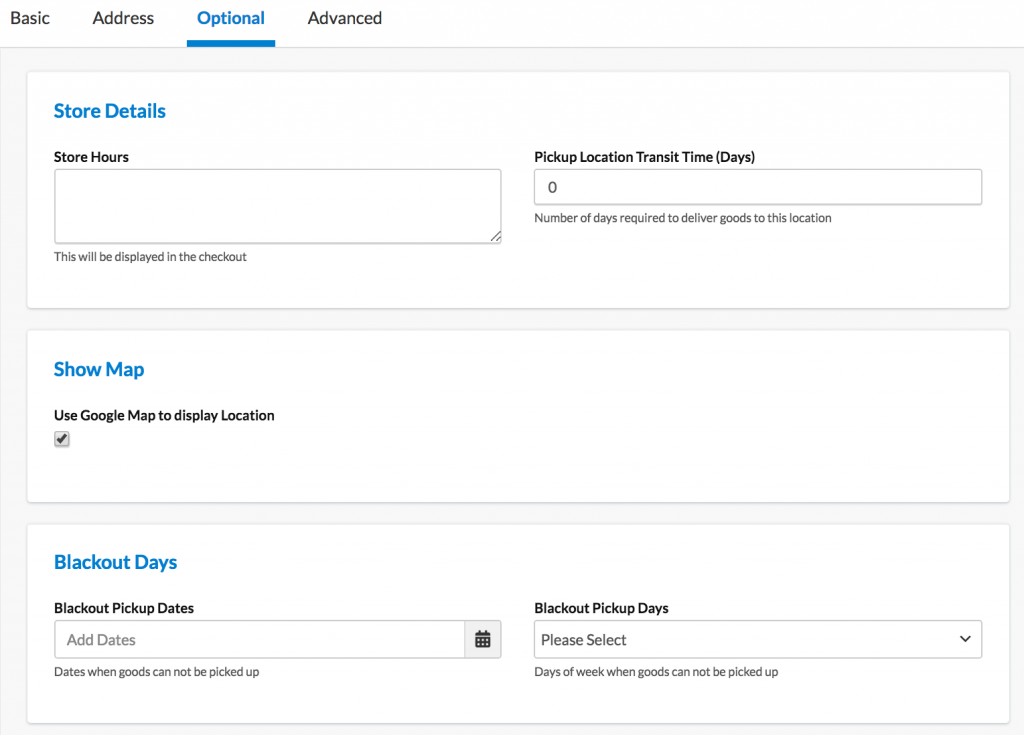Click the Store Details section heading
Viewport: 1024px width, 735px height.
click(x=109, y=111)
